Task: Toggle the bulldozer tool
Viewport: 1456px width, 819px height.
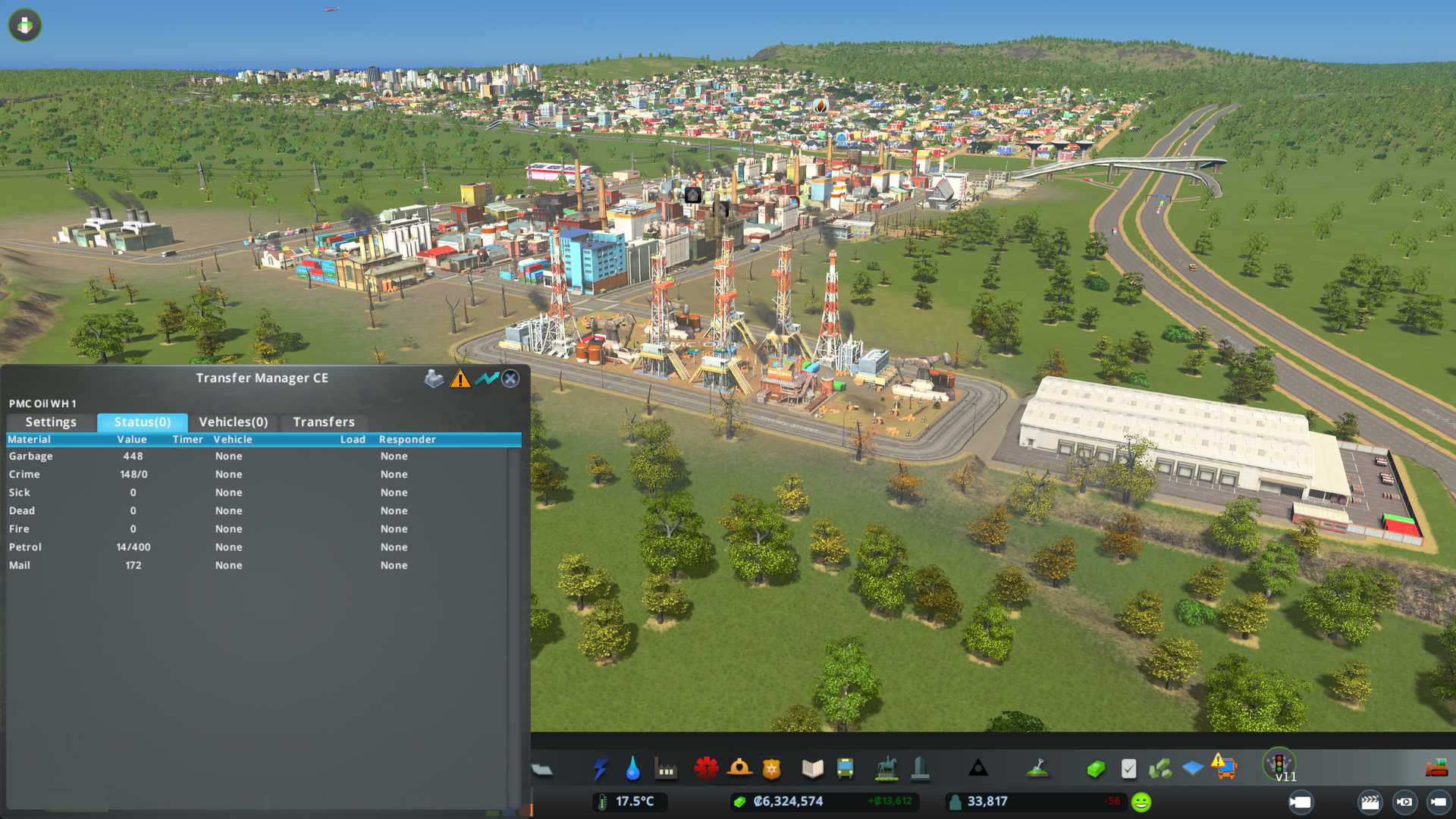Action: point(1436,769)
